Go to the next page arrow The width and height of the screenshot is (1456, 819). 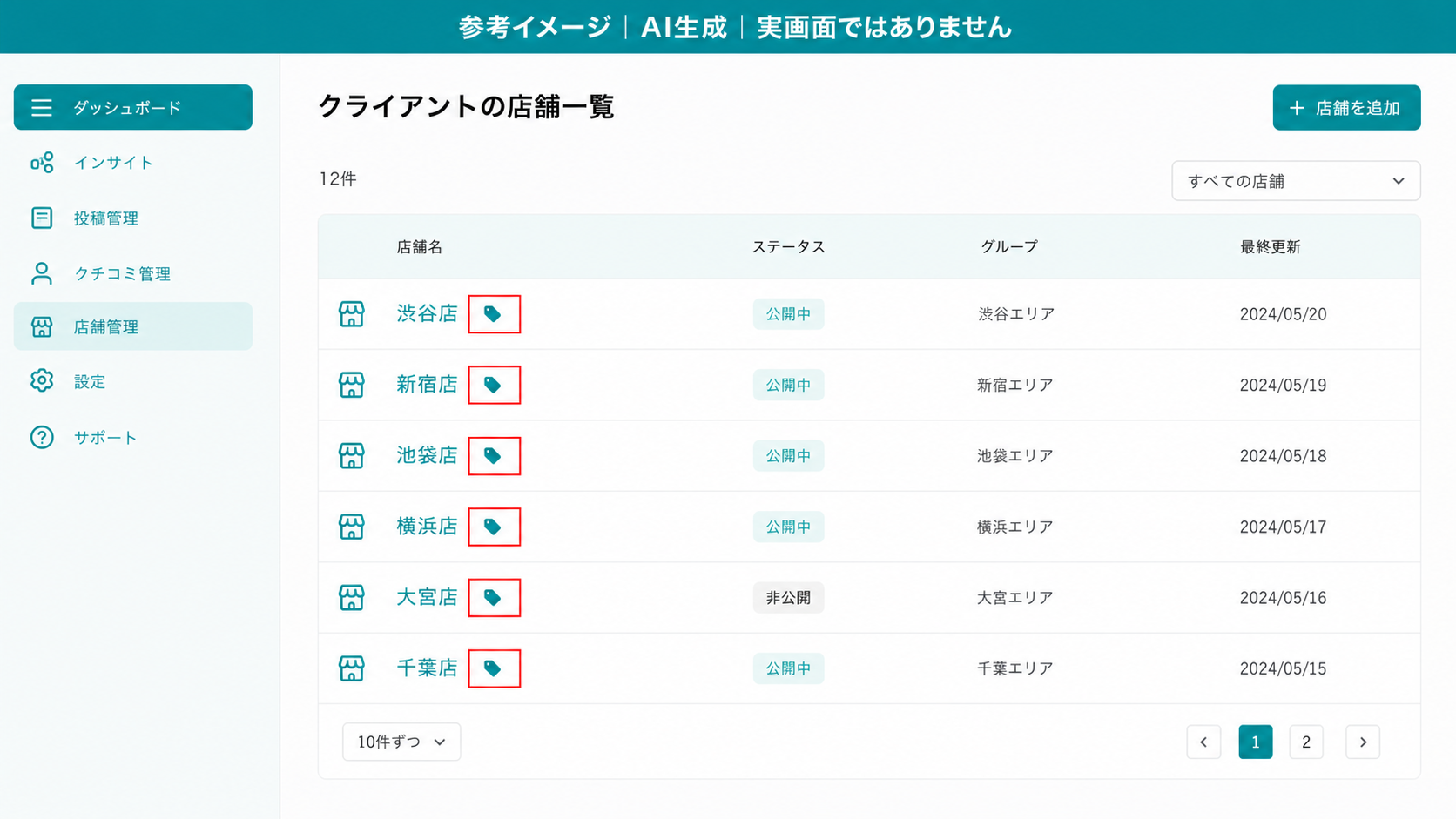pos(1363,742)
